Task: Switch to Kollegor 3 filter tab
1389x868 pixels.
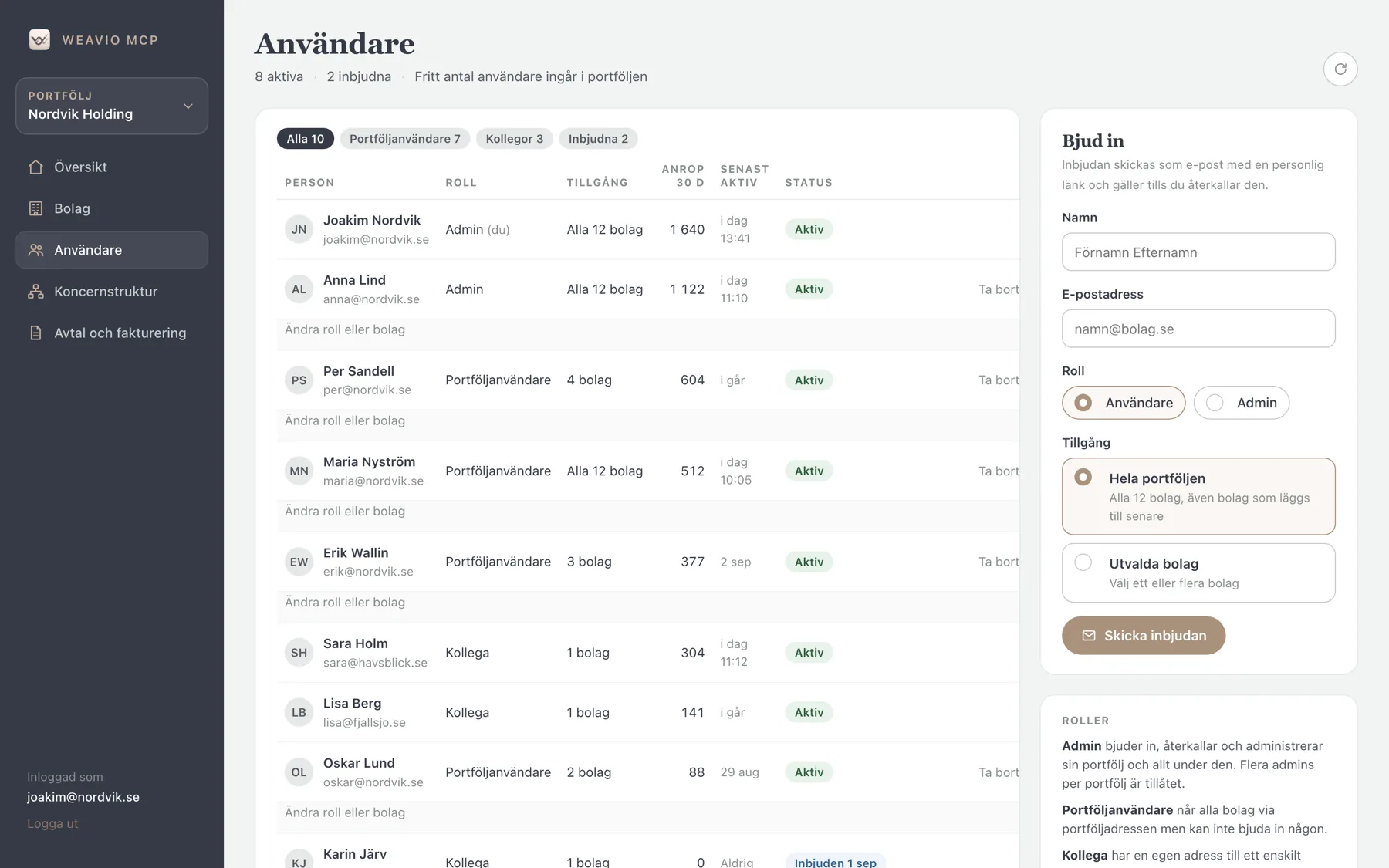Action: (515, 139)
